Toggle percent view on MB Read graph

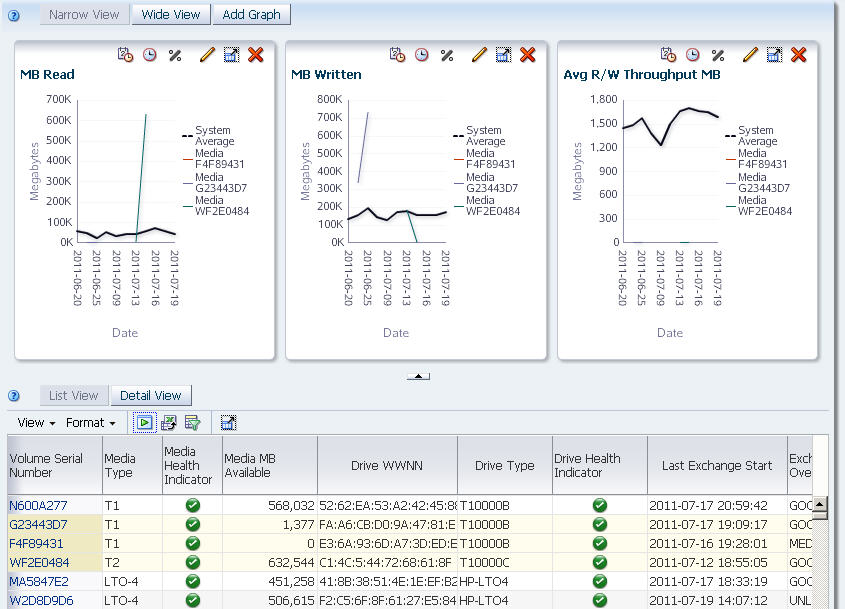(175, 55)
